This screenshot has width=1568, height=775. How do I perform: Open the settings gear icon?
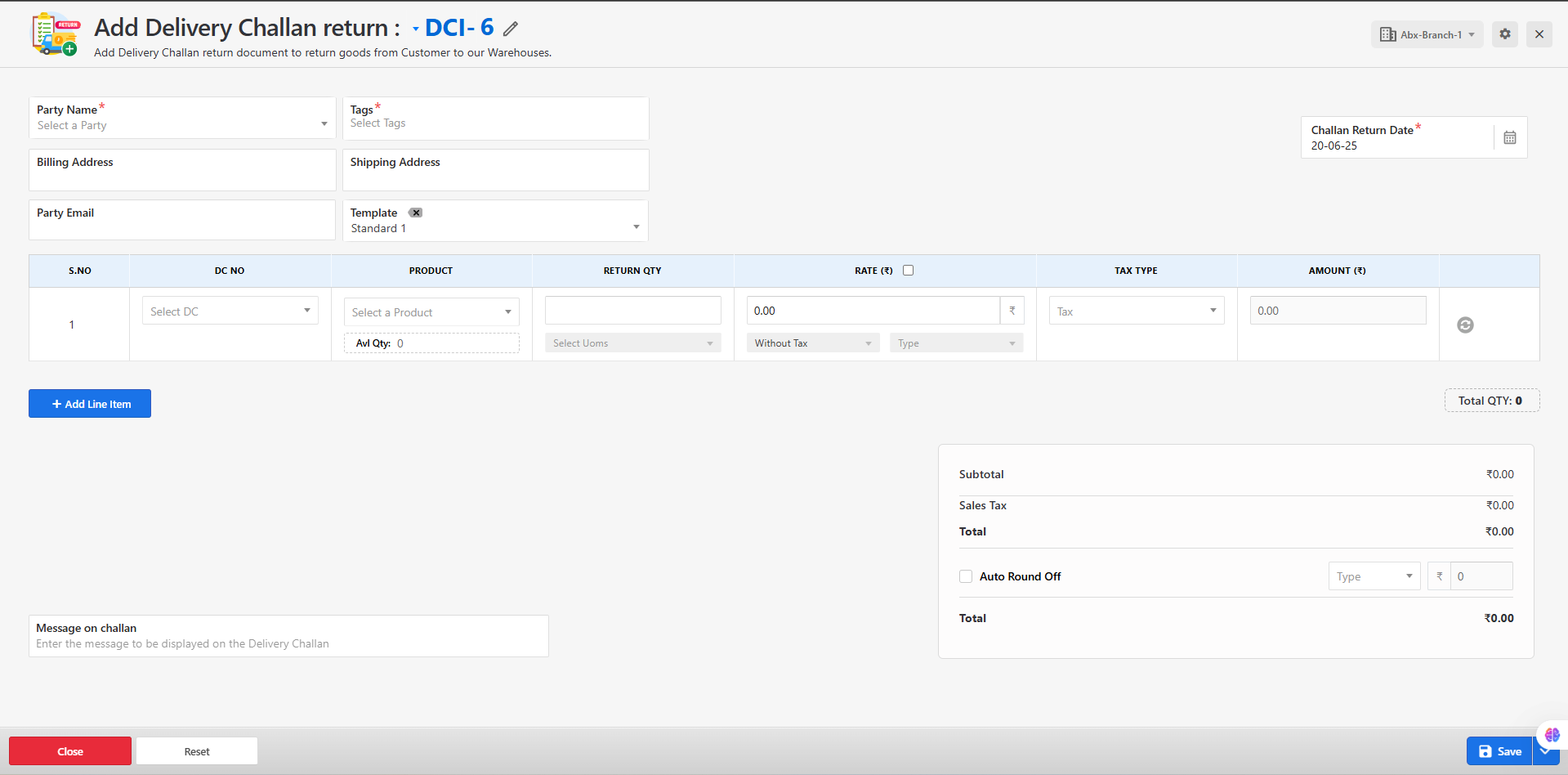pos(1504,34)
